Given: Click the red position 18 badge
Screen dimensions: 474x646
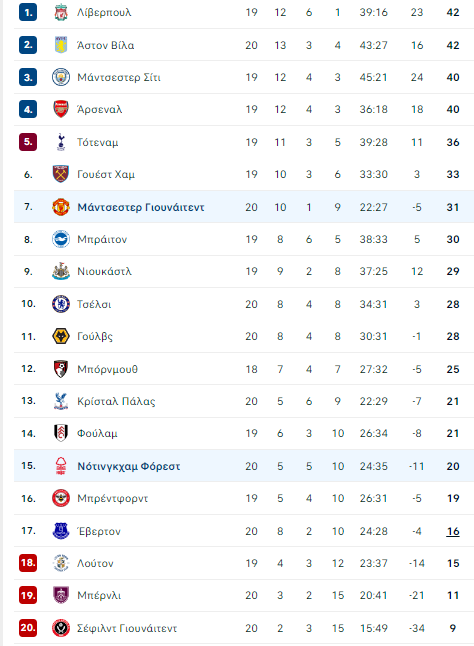Looking at the screenshot, I should pos(28,563).
